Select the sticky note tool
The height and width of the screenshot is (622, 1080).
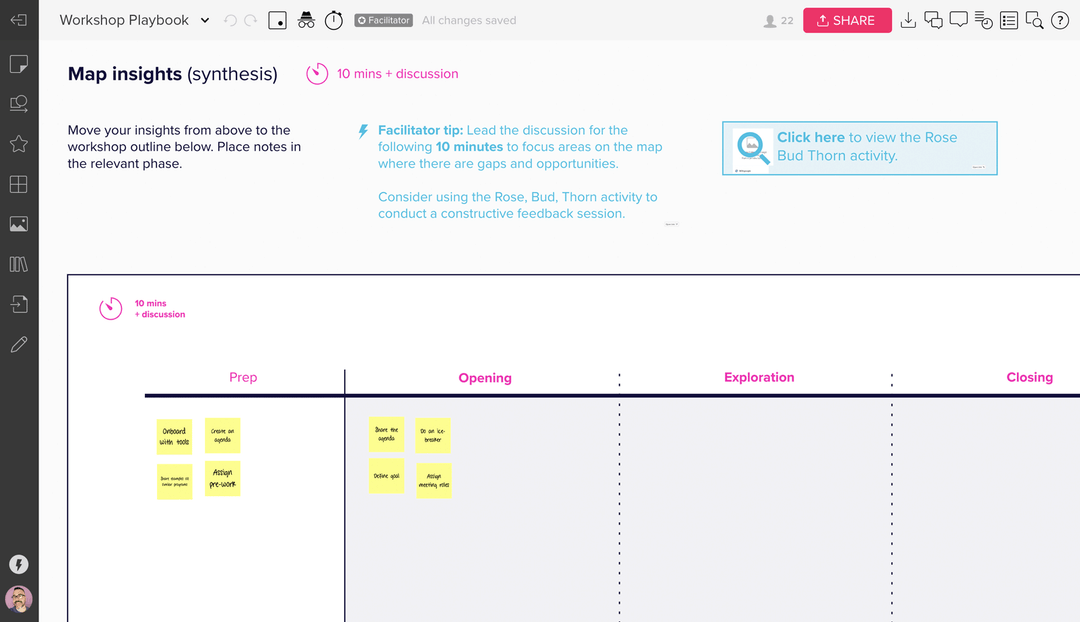(x=18, y=64)
